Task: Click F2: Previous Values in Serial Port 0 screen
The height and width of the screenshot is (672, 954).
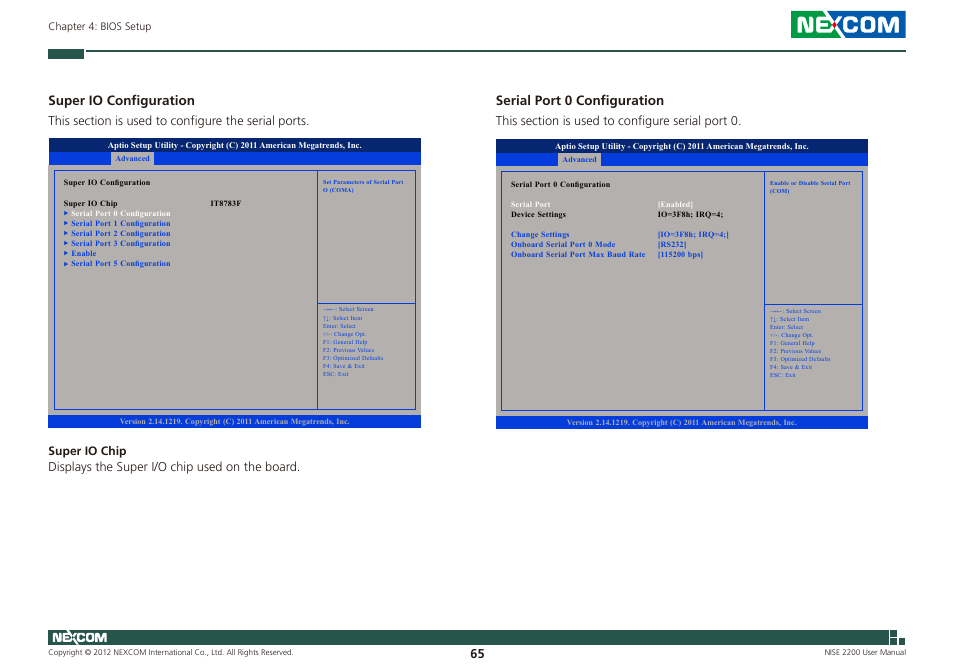Action: (795, 351)
